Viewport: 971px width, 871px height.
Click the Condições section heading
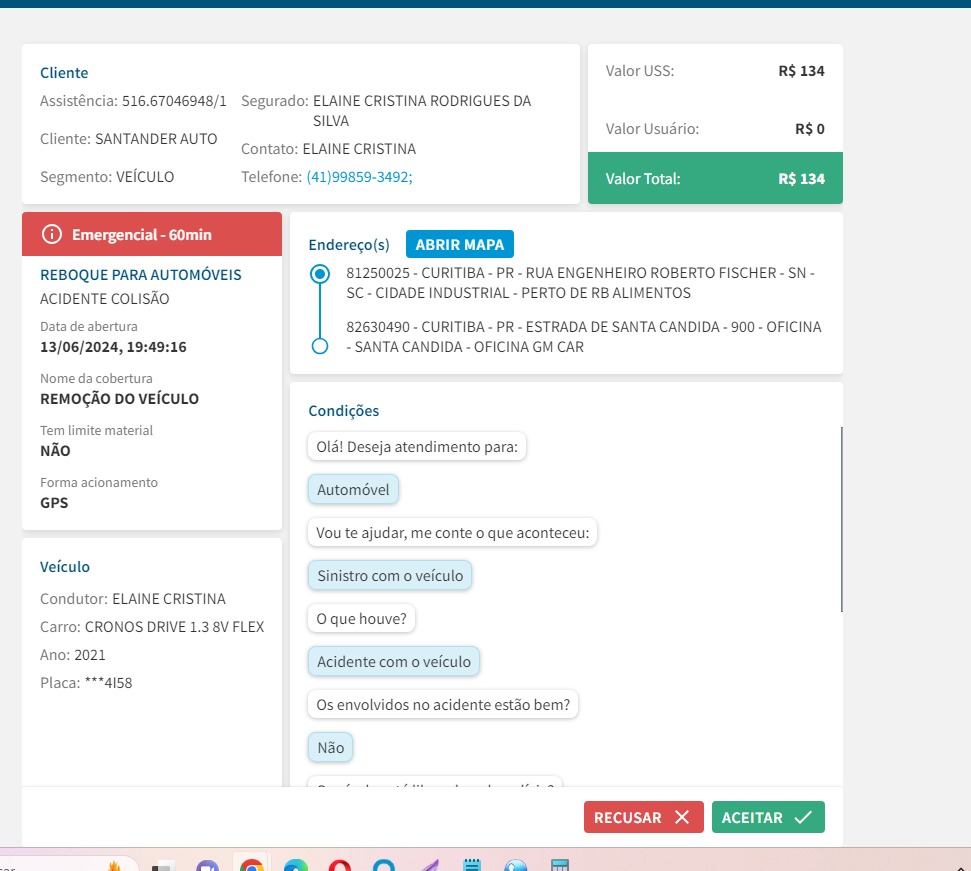tap(344, 411)
